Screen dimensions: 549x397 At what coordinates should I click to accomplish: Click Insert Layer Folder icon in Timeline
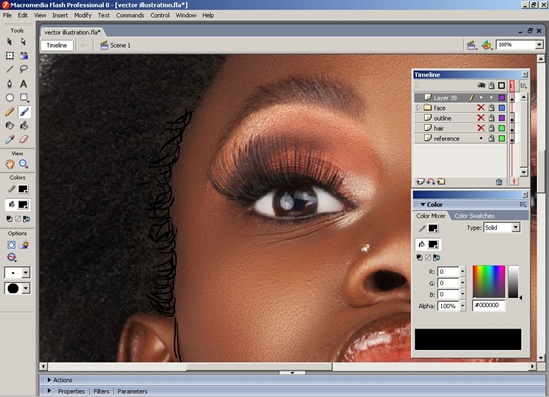point(441,181)
